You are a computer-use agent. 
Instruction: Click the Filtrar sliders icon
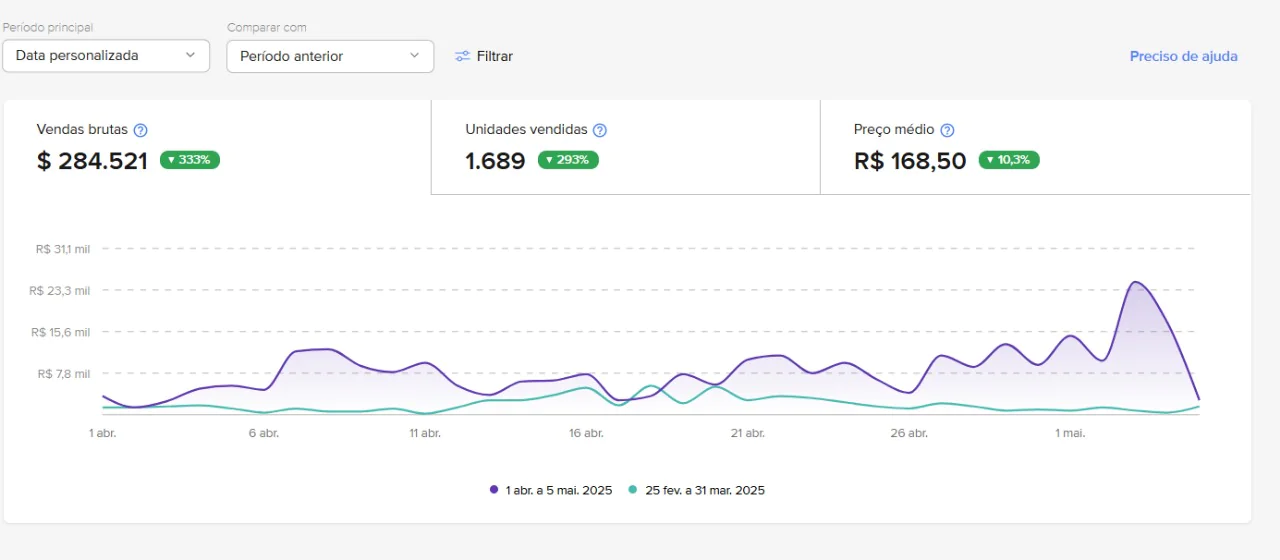[462, 56]
